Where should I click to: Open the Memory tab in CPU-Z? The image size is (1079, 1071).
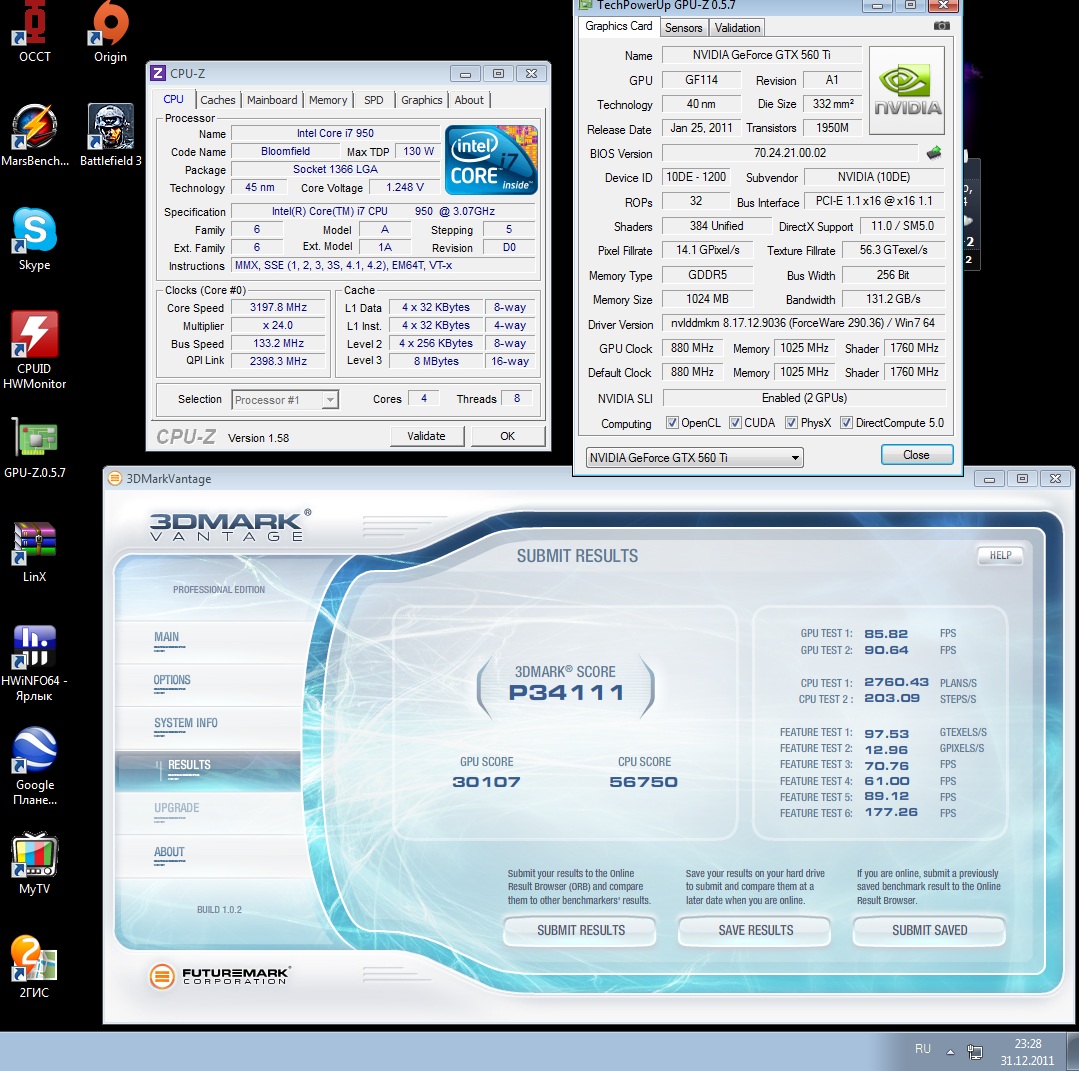click(328, 100)
